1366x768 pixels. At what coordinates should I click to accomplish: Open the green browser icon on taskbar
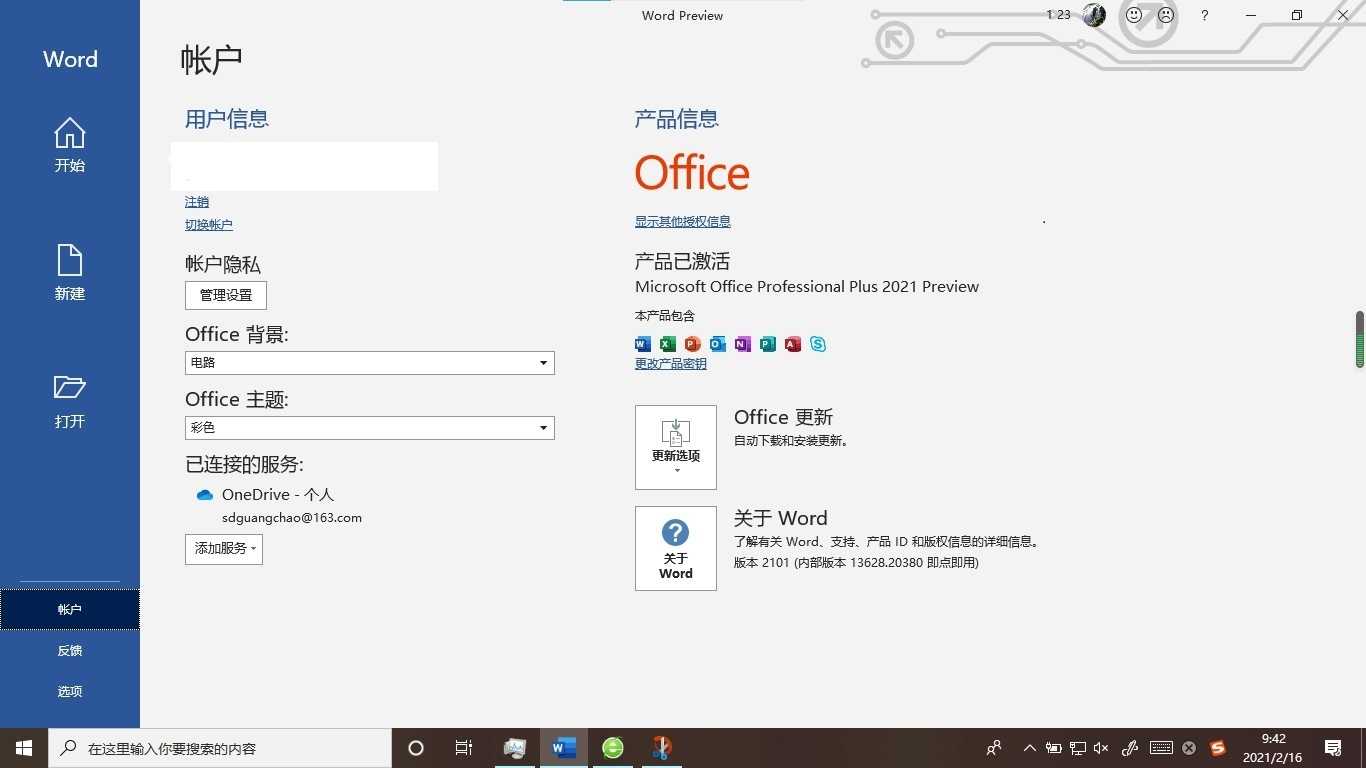click(613, 748)
